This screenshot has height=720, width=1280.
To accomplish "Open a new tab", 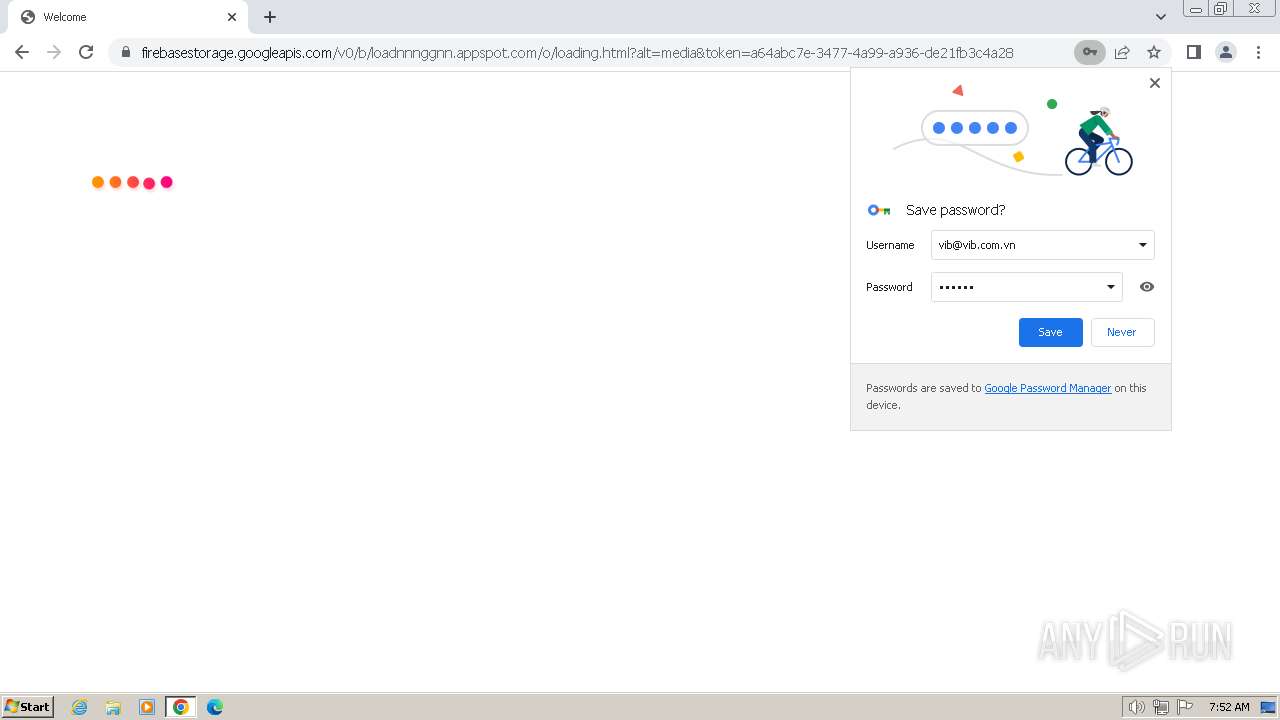I will (270, 17).
